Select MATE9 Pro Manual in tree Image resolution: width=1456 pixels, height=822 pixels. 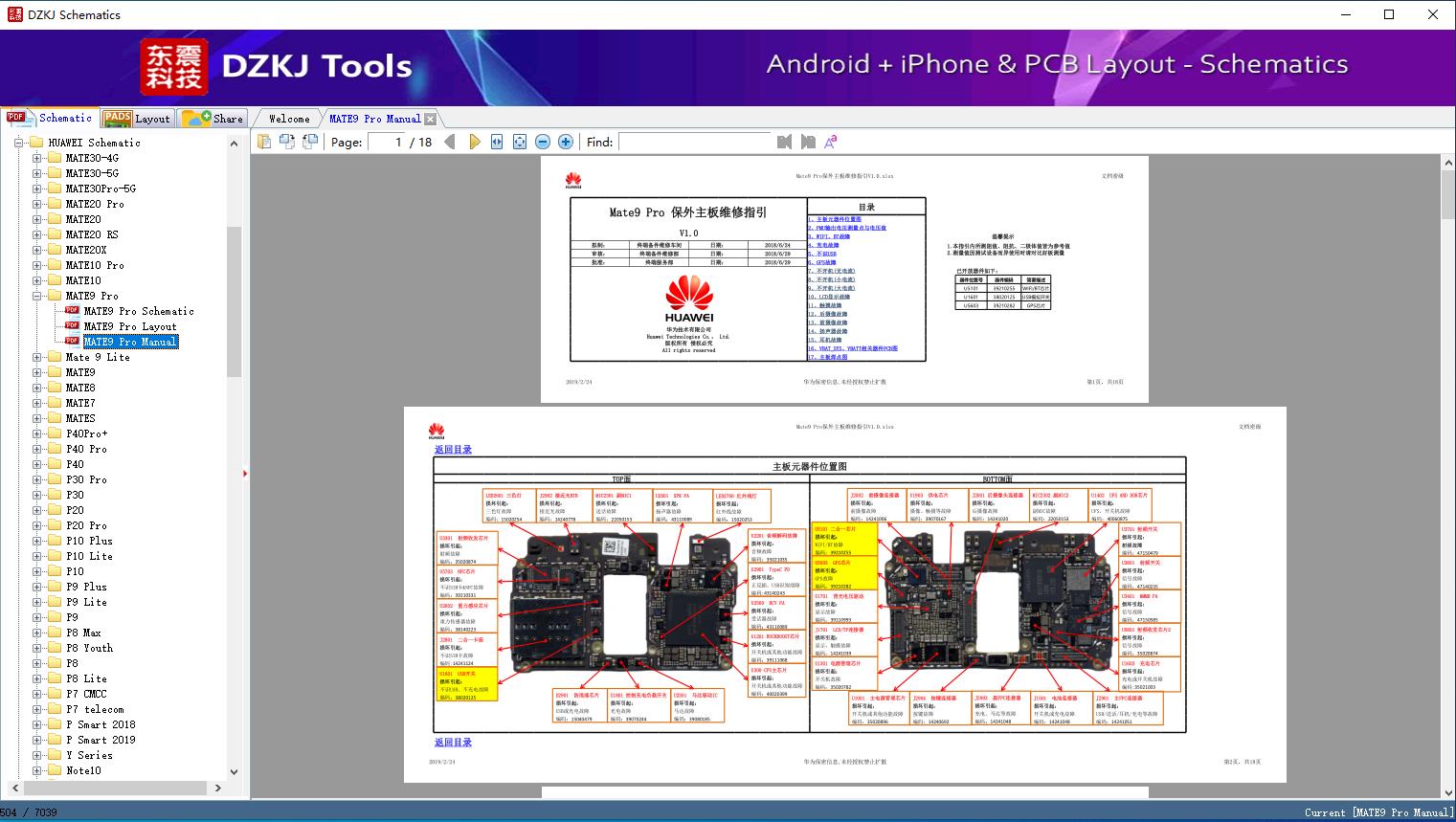130,342
